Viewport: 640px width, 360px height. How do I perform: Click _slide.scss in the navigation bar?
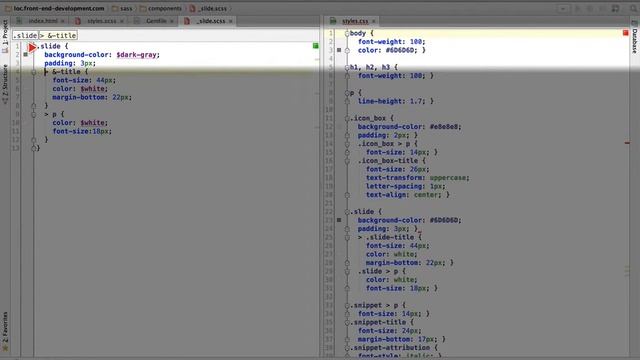click(208, 8)
